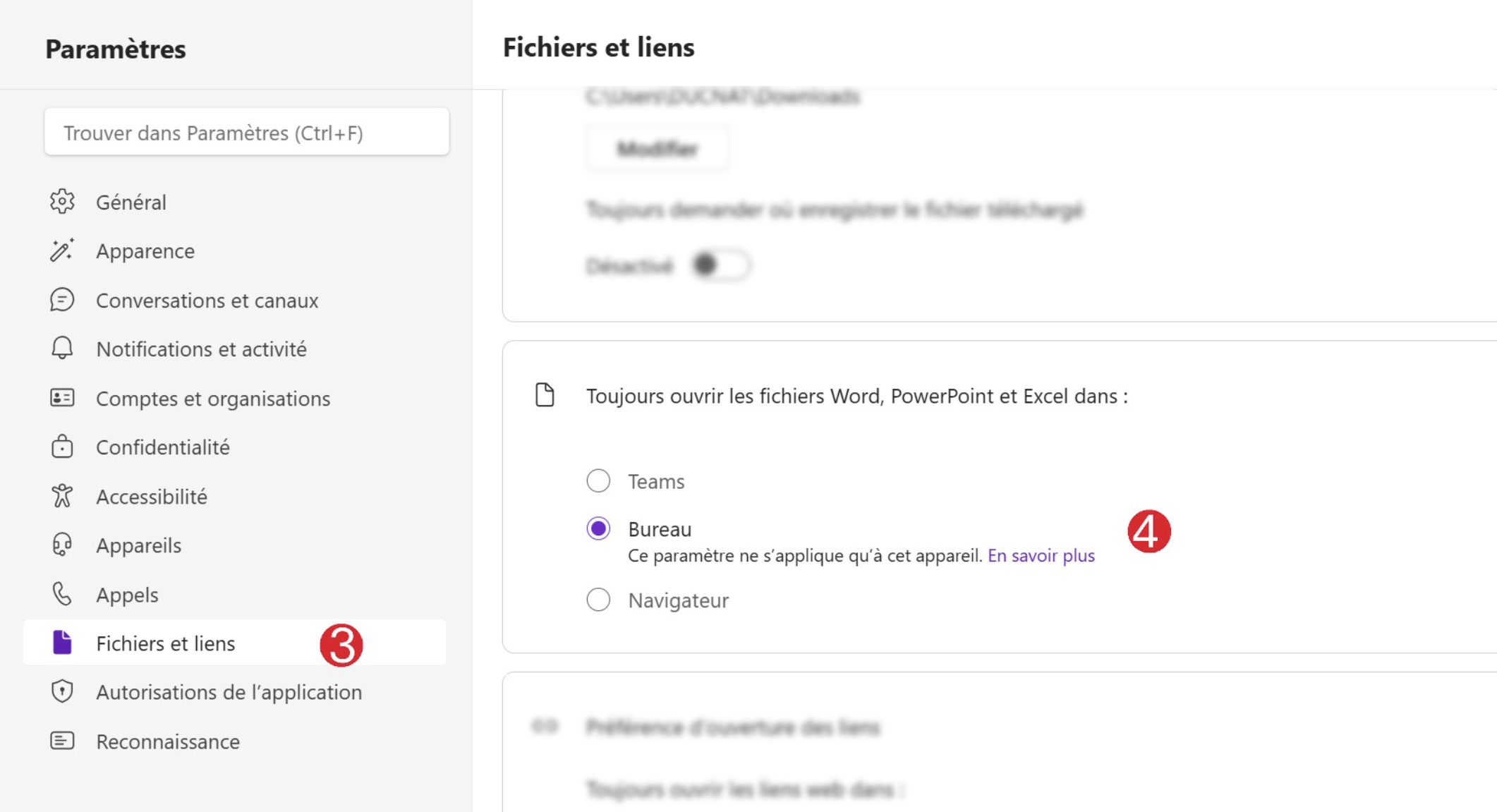1497x812 pixels.
Task: Click the Appareils headset icon
Action: click(62, 545)
